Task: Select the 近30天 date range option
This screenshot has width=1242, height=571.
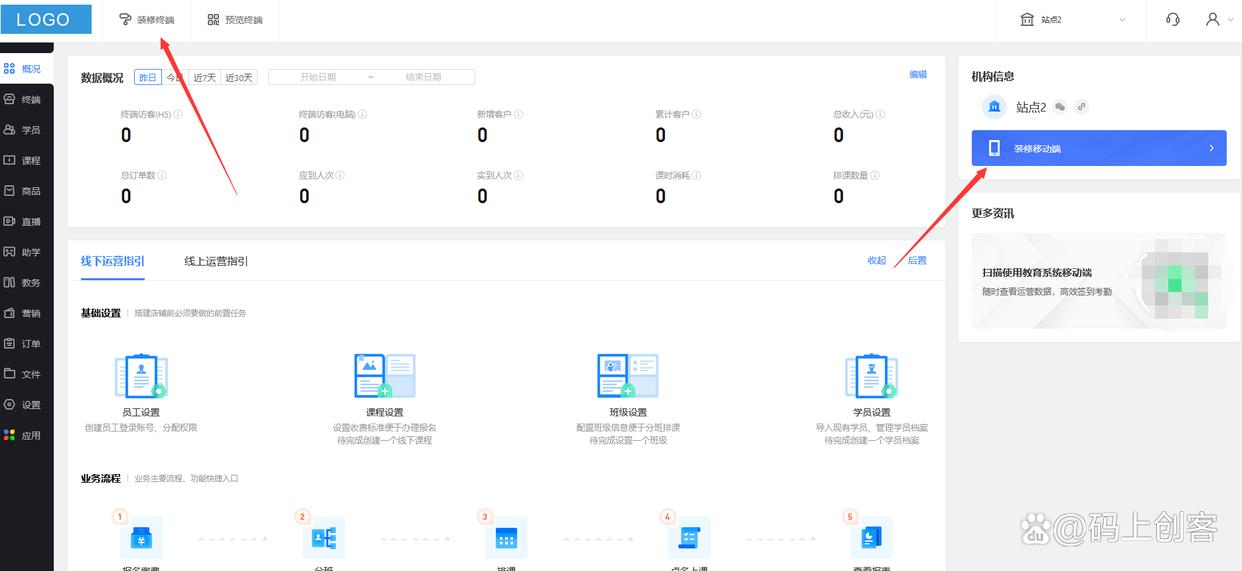Action: (238, 77)
